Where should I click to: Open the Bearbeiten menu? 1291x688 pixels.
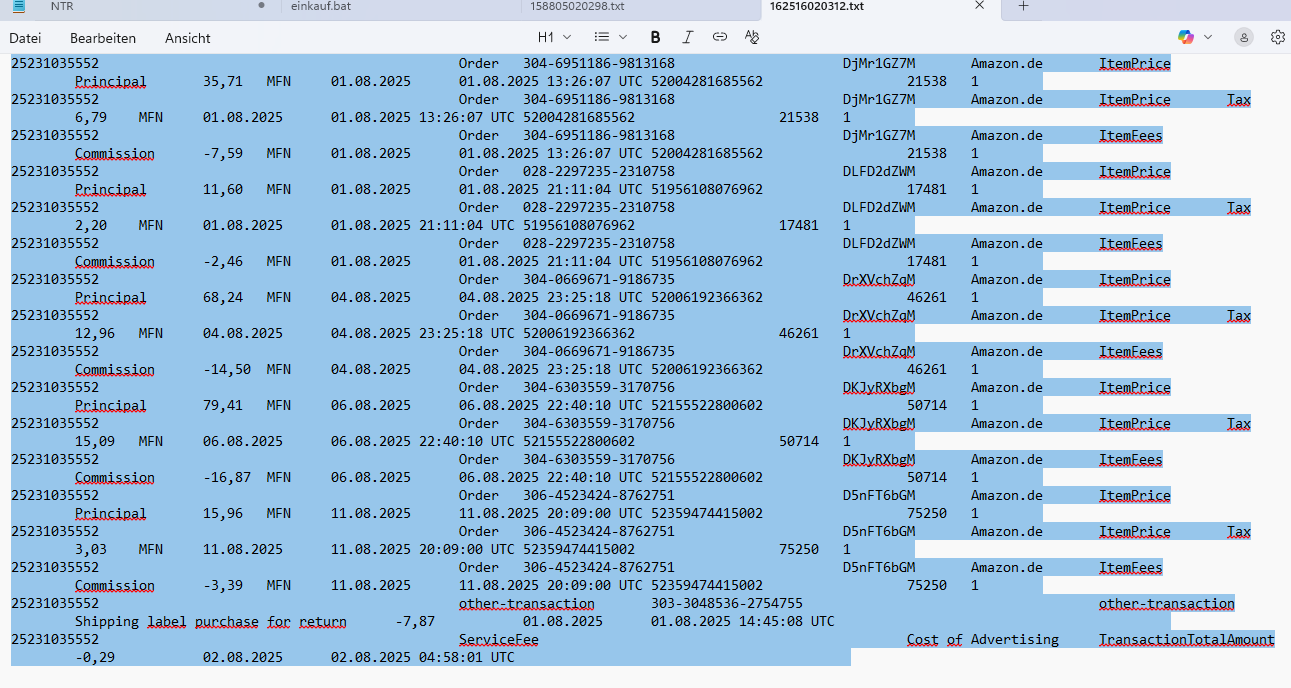[x=102, y=38]
